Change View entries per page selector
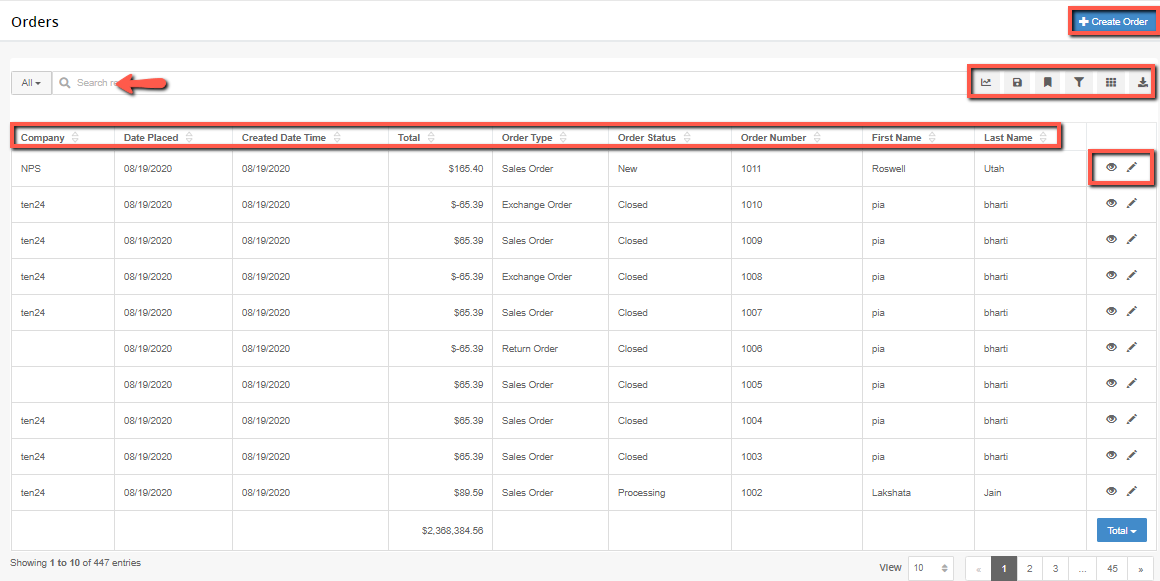 pyautogui.click(x=931, y=568)
